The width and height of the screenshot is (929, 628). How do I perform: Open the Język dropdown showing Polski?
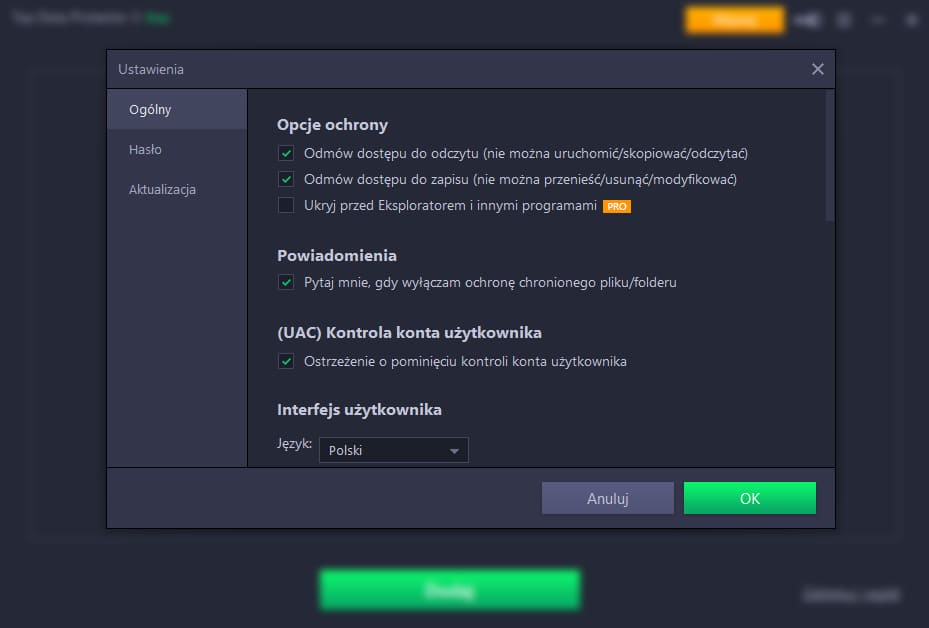coord(393,450)
